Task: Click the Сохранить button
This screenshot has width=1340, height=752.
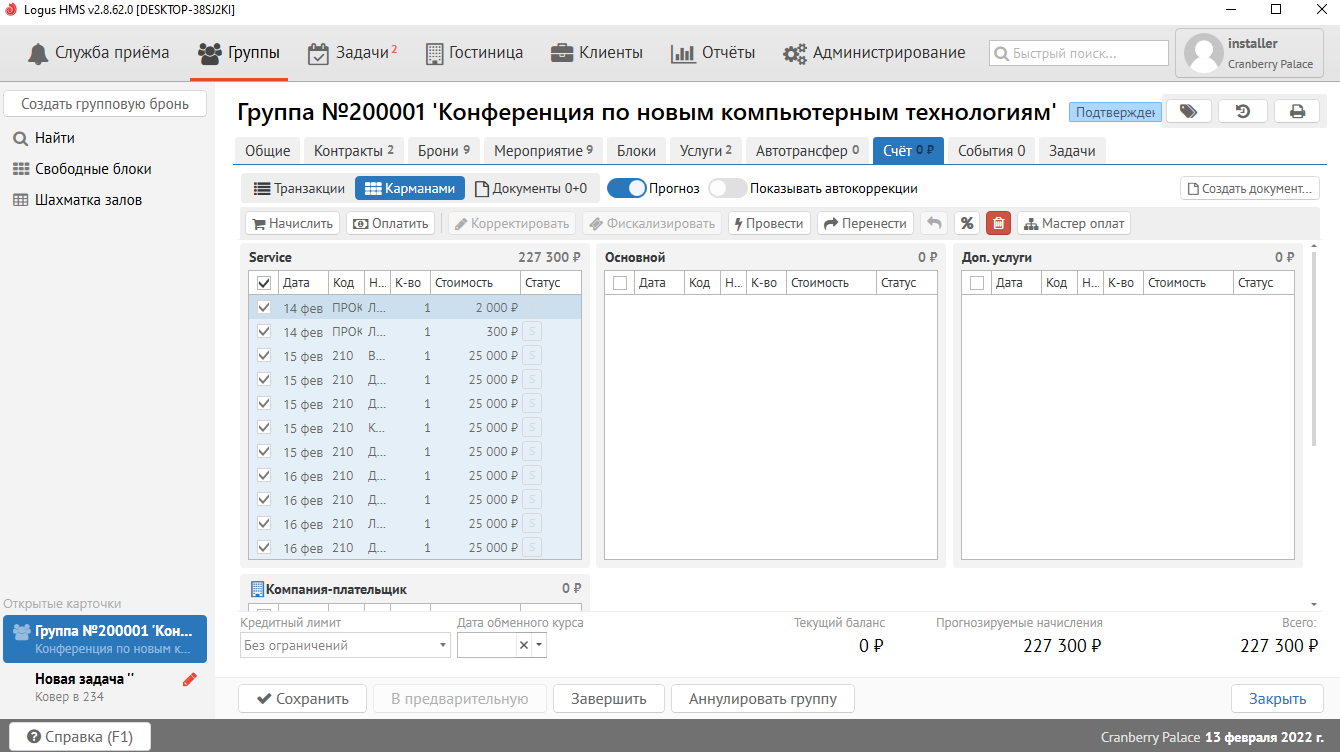Action: [303, 699]
